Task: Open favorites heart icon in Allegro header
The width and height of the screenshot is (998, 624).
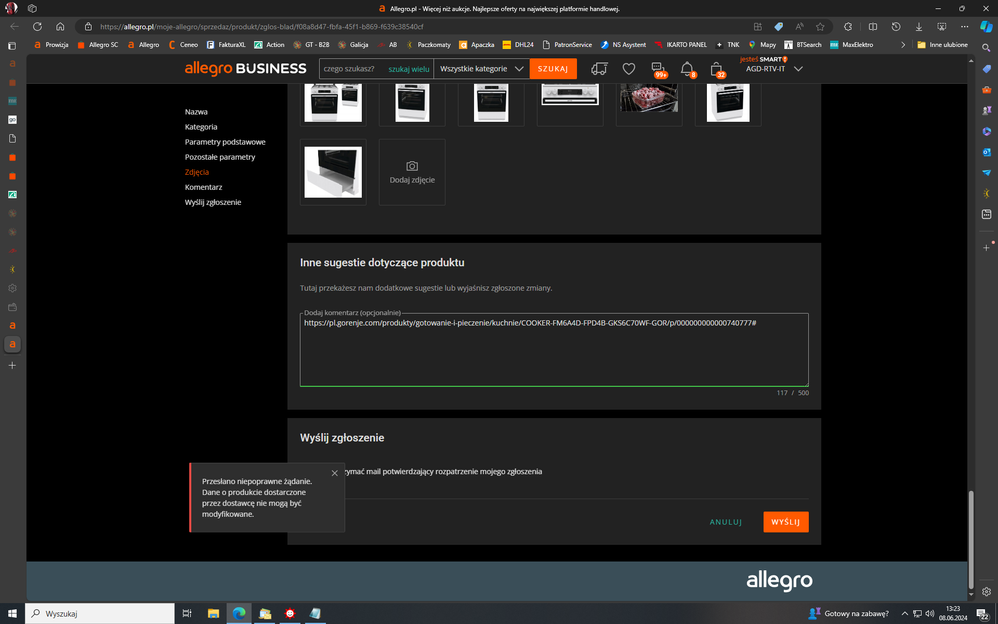Action: tap(629, 69)
